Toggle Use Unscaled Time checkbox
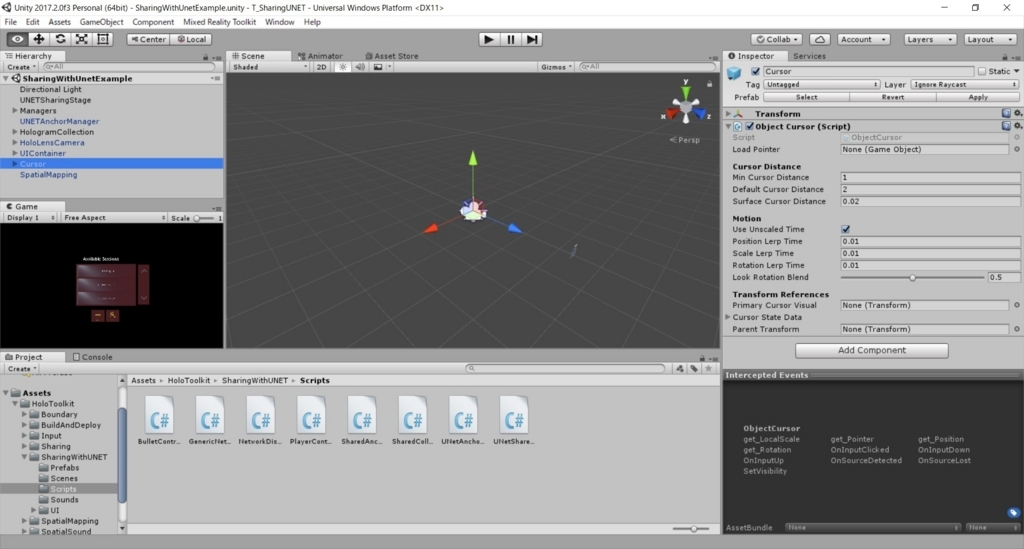Image resolution: width=1024 pixels, height=549 pixels. click(x=846, y=229)
